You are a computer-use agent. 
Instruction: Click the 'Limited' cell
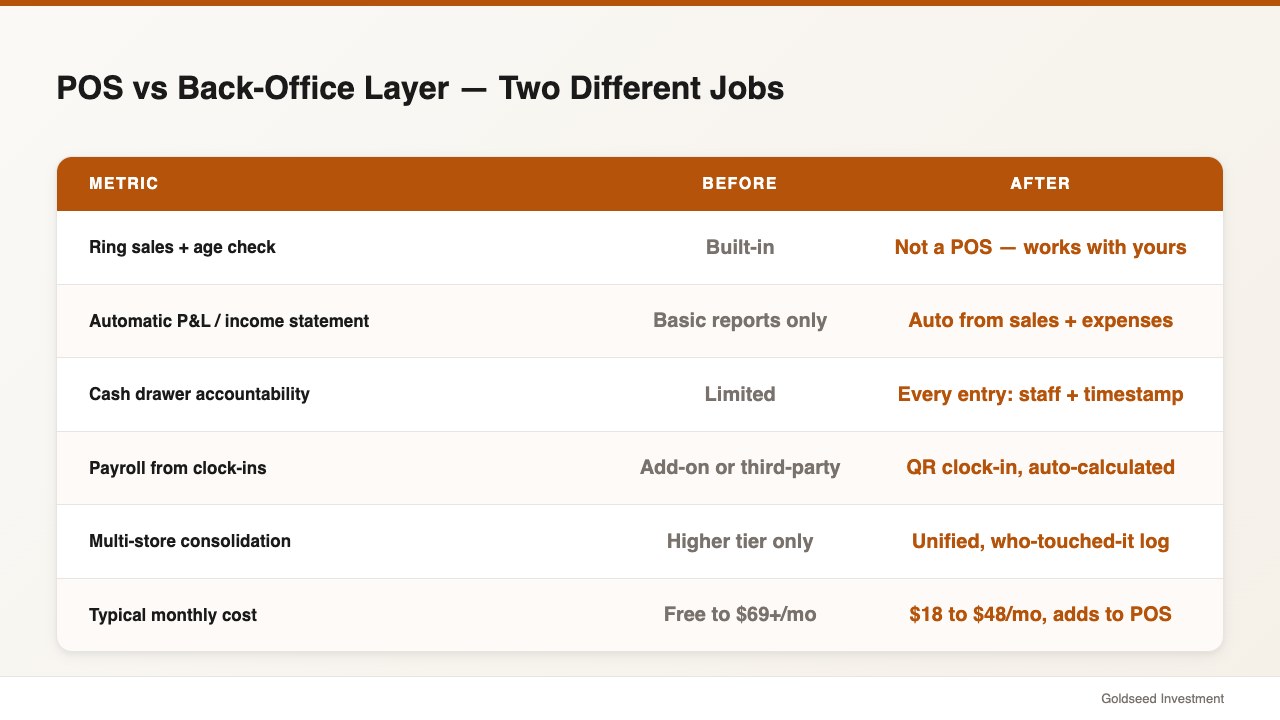tap(740, 394)
